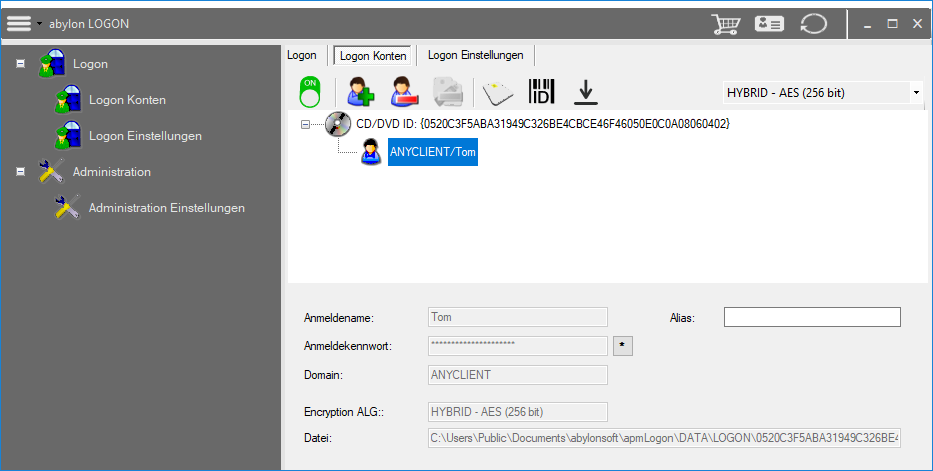
Task: Click the Anmeldename field containing Tom
Action: tap(518, 317)
